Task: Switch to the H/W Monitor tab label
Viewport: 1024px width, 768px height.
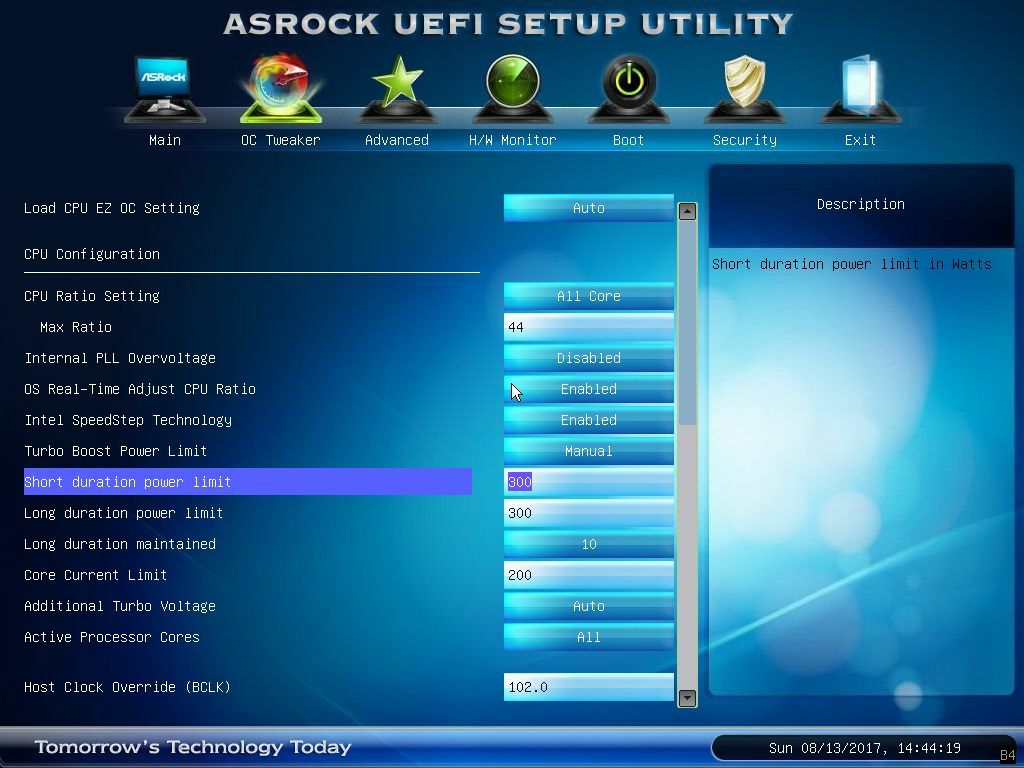Action: [x=513, y=140]
